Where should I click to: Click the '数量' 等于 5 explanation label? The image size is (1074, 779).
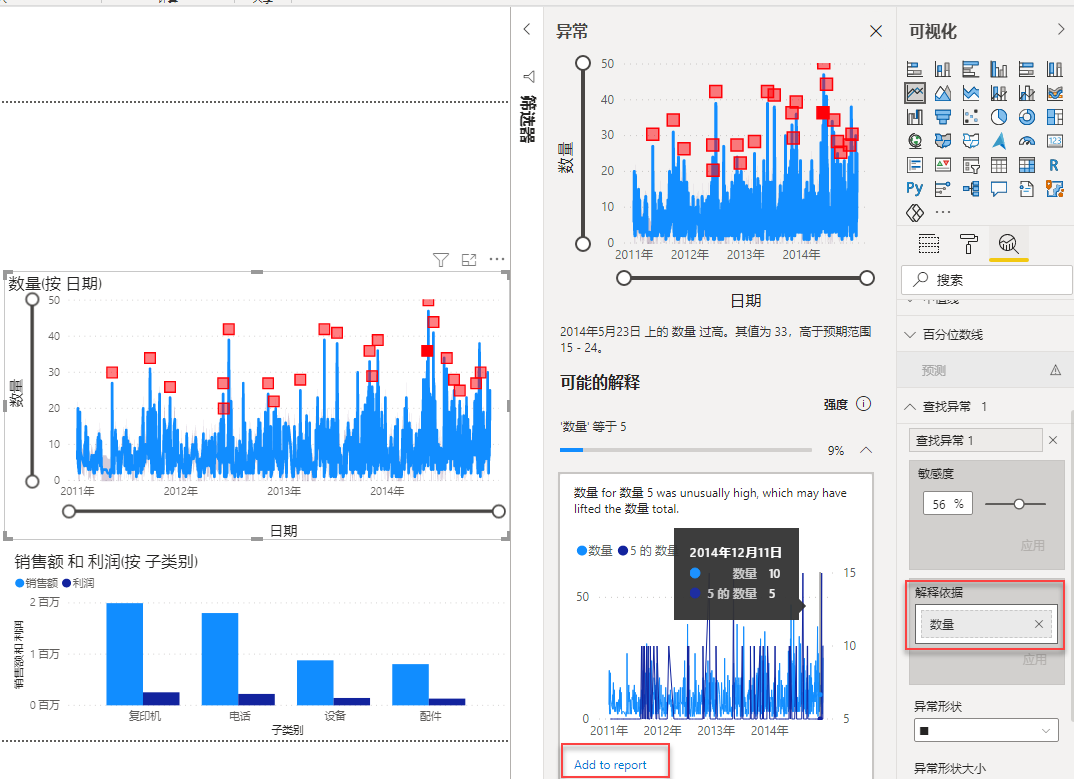tap(593, 427)
